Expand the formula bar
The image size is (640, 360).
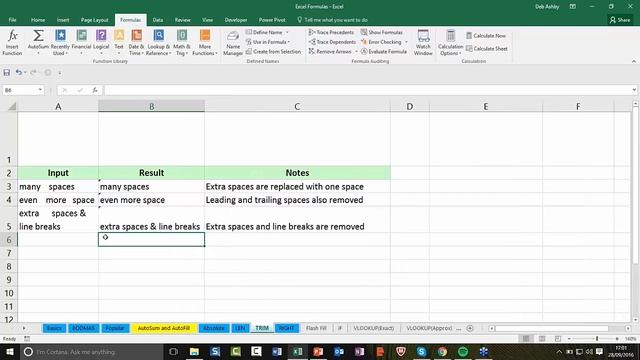point(634,90)
